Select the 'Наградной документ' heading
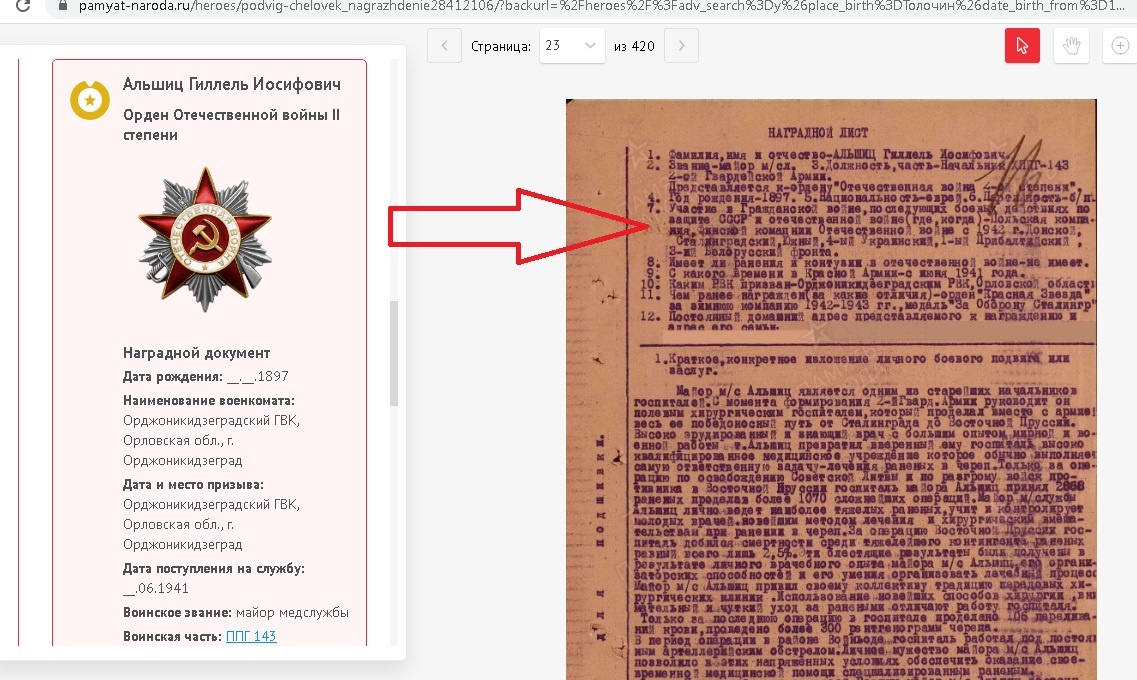Screen dimensions: 1137x680 point(197,353)
